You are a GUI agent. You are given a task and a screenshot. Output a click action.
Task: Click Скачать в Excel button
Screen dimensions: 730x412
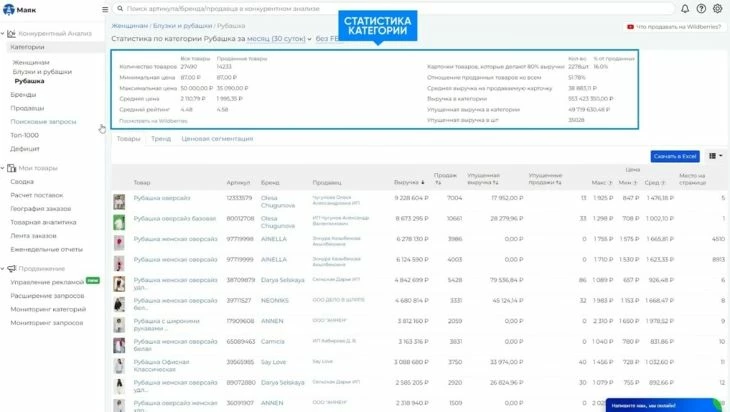click(x=675, y=156)
